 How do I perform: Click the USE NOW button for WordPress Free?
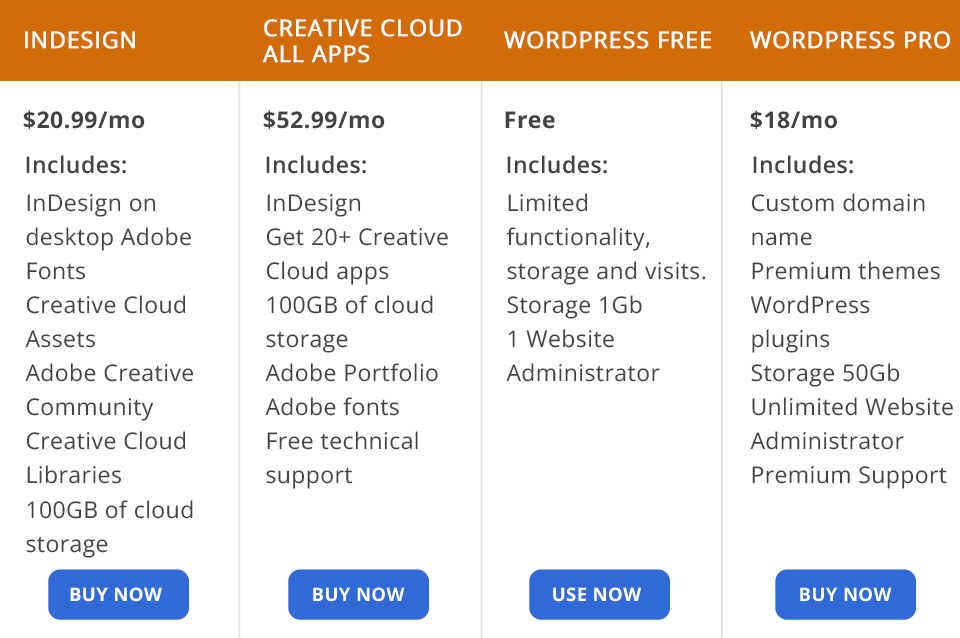click(x=598, y=594)
